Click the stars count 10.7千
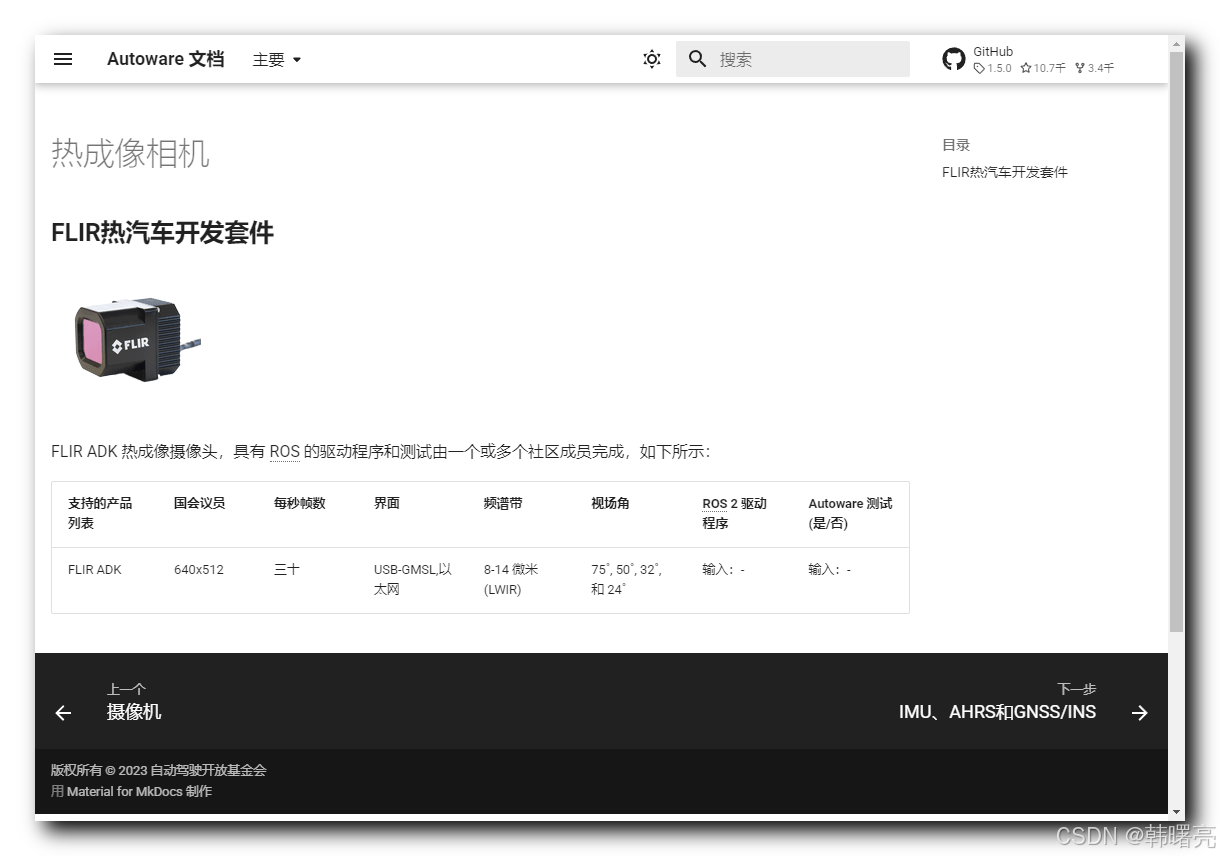This screenshot has width=1220, height=856. coord(1043,68)
